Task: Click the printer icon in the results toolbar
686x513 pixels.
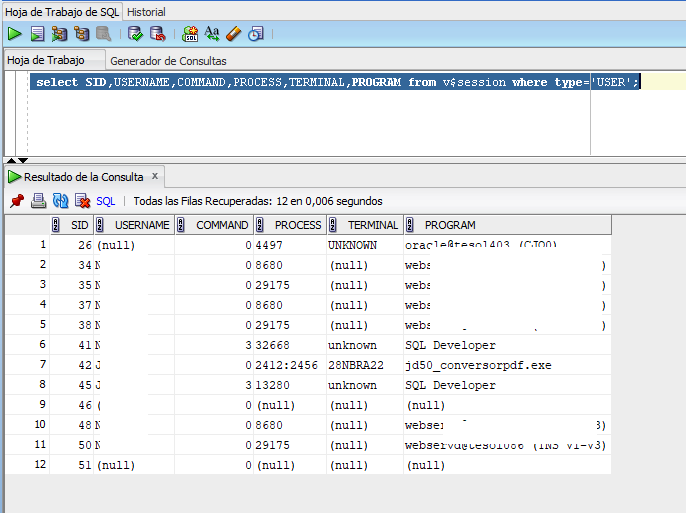Action: click(x=38, y=201)
